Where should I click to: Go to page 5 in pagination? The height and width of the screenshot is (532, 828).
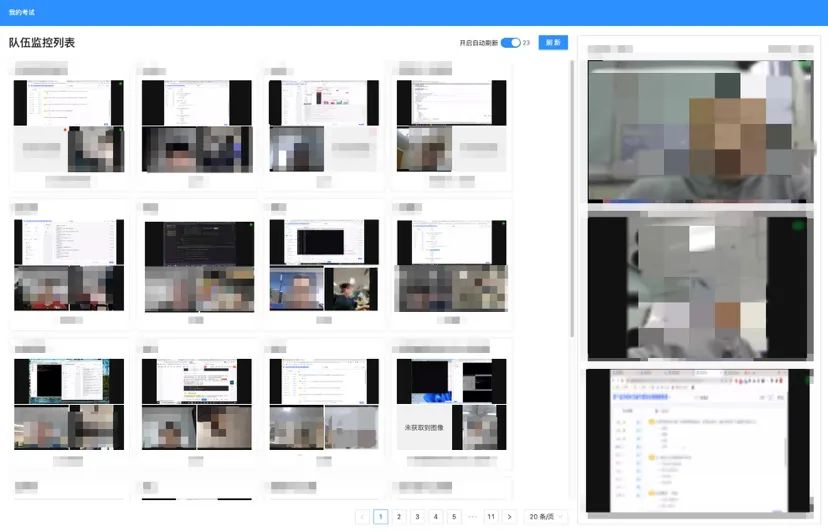pos(454,517)
